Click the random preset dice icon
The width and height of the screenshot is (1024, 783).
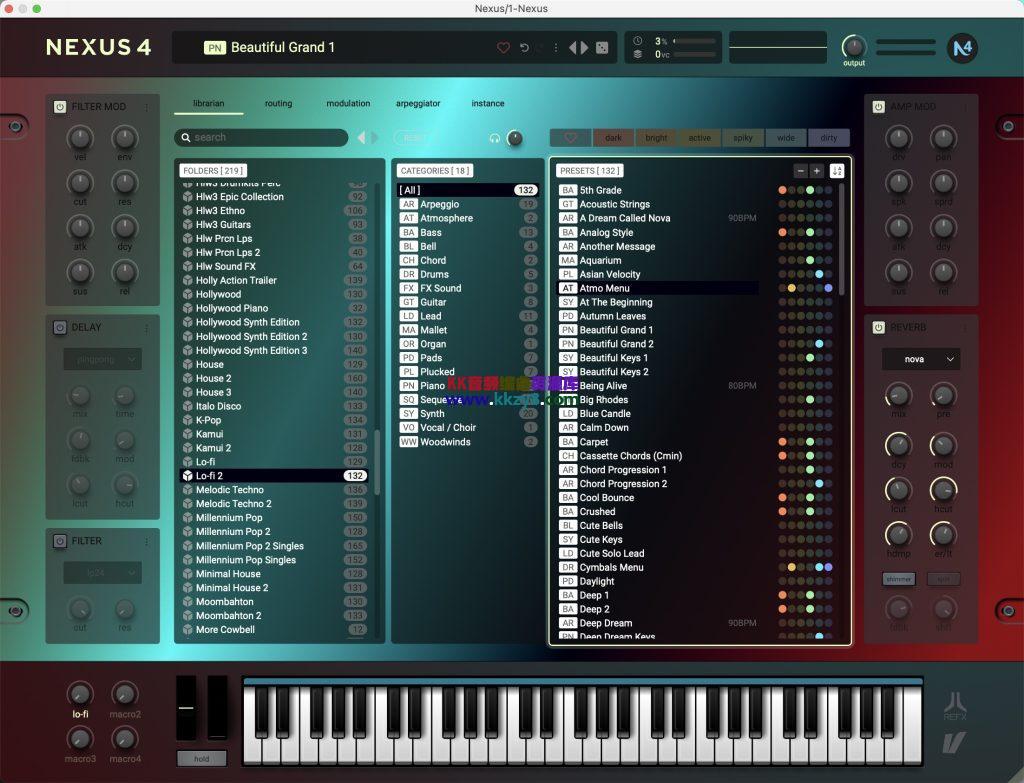tap(602, 48)
